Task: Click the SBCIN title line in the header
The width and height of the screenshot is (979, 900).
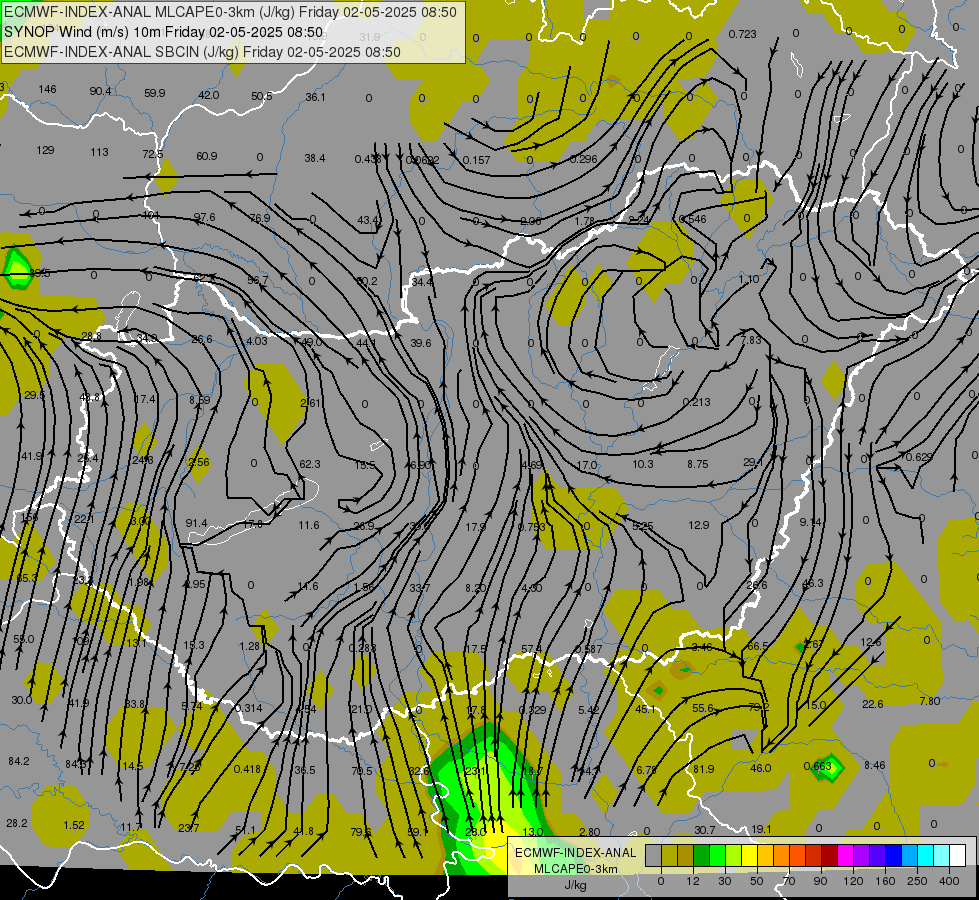Action: click(x=202, y=52)
